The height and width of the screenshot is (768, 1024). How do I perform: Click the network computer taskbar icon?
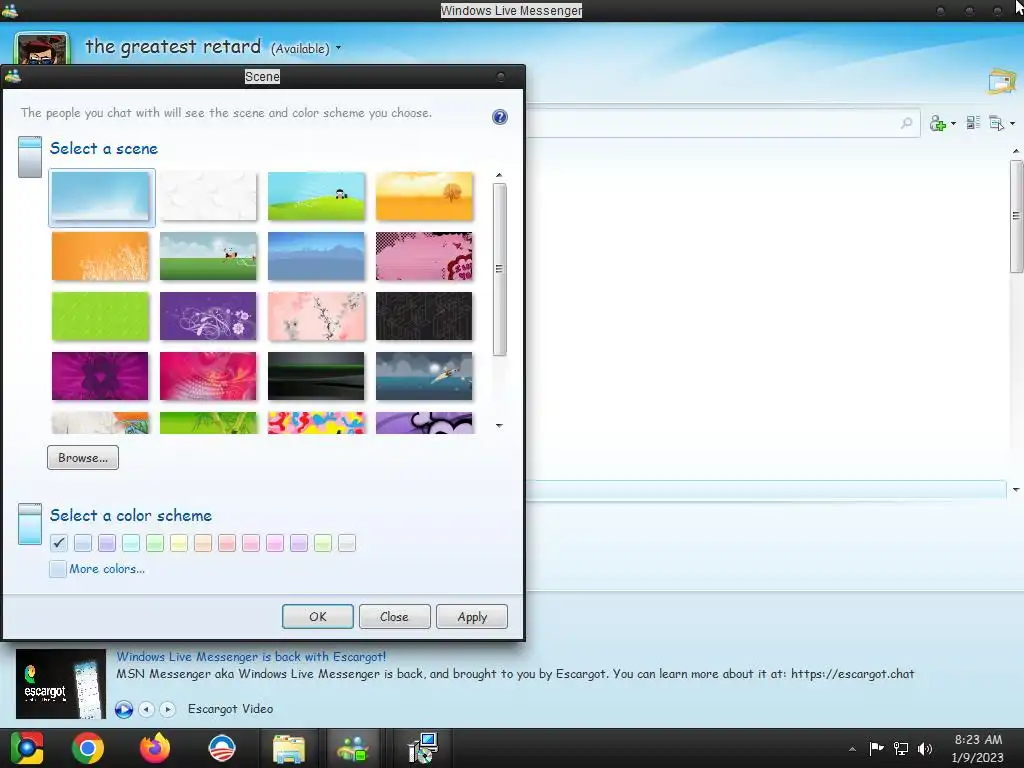pyautogui.click(x=423, y=748)
